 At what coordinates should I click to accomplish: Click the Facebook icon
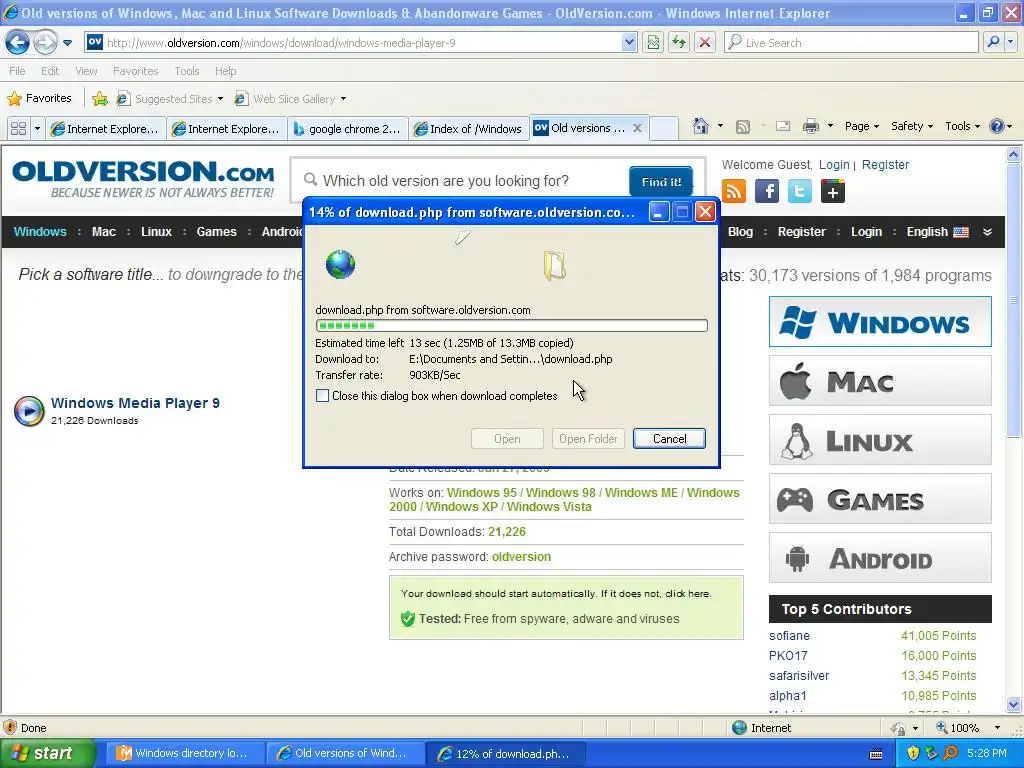[x=767, y=191]
